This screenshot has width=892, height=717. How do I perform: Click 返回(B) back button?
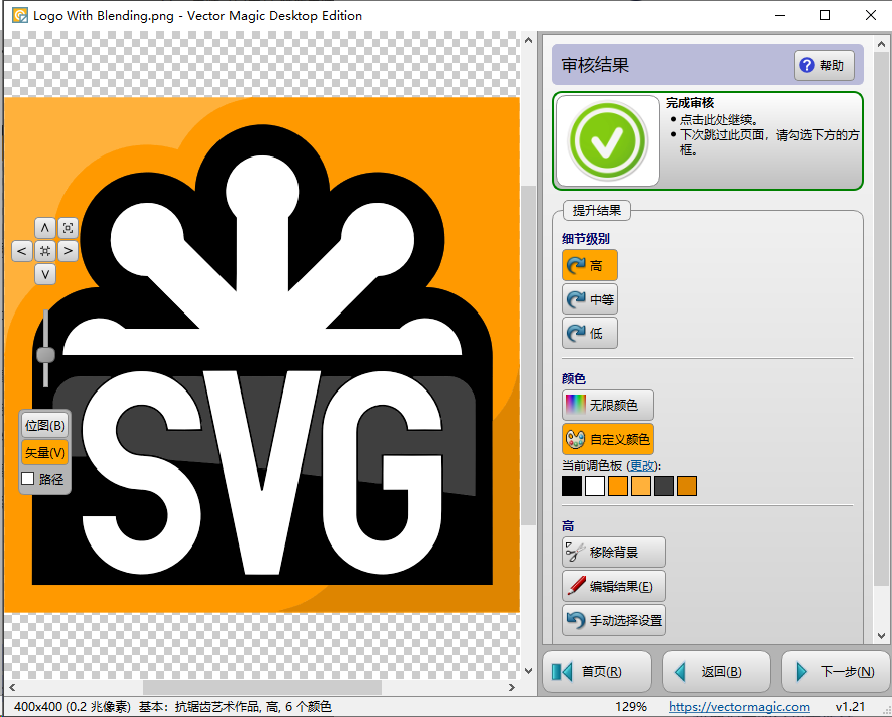tap(716, 671)
